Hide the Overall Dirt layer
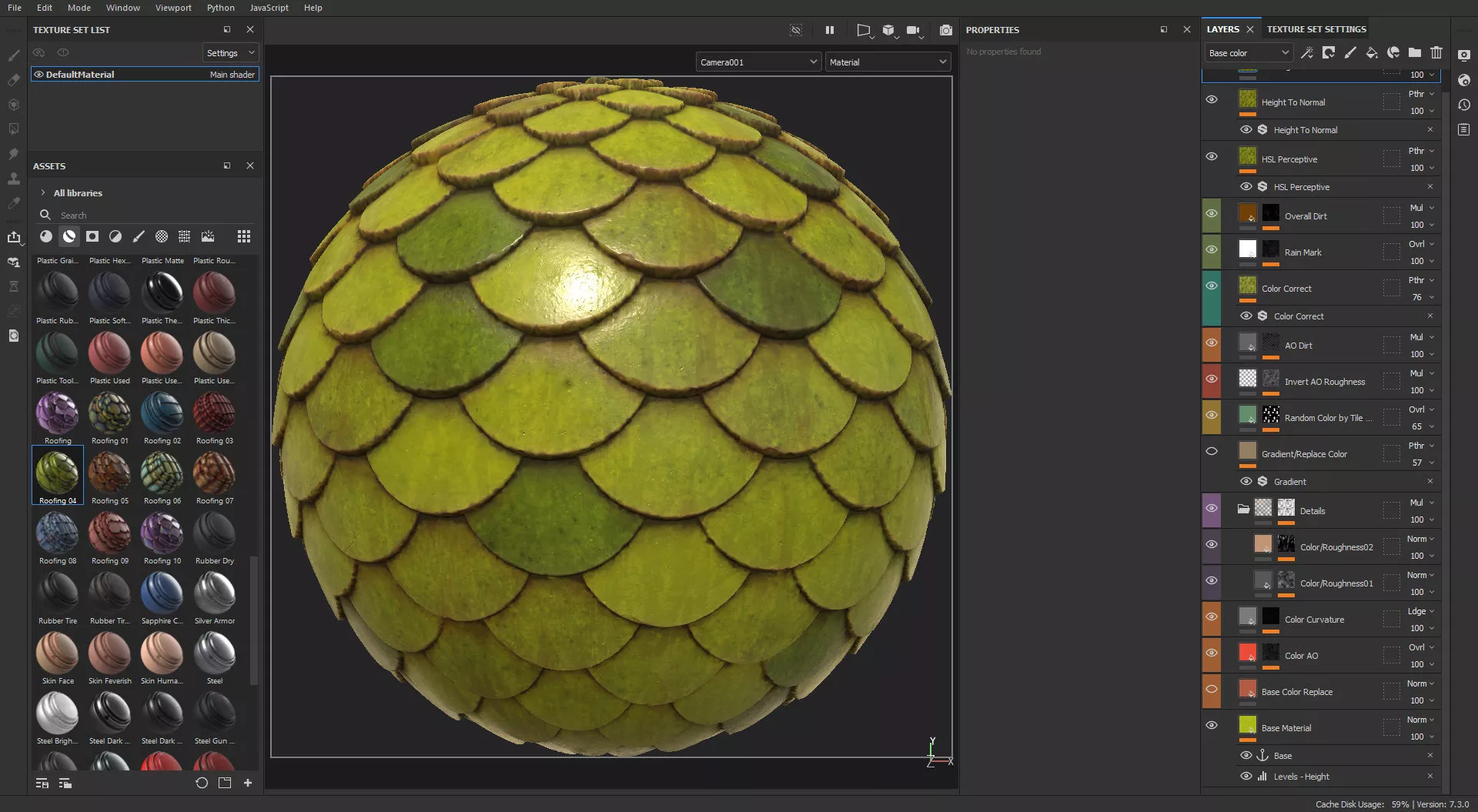 click(x=1211, y=214)
